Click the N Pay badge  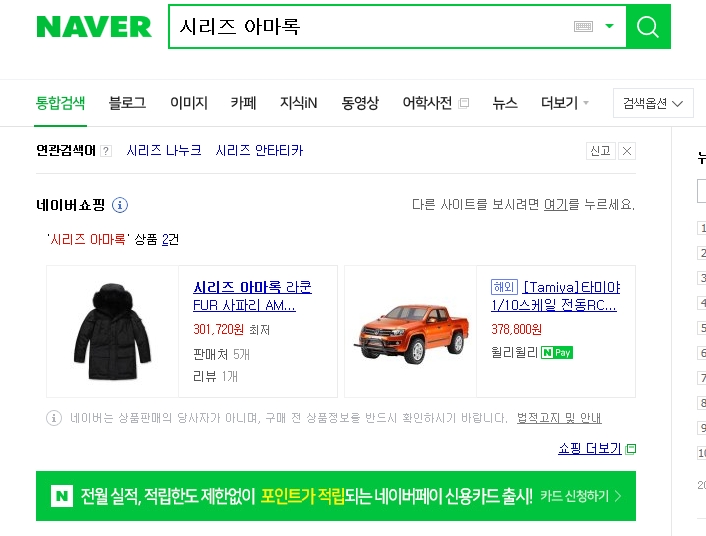click(x=557, y=352)
